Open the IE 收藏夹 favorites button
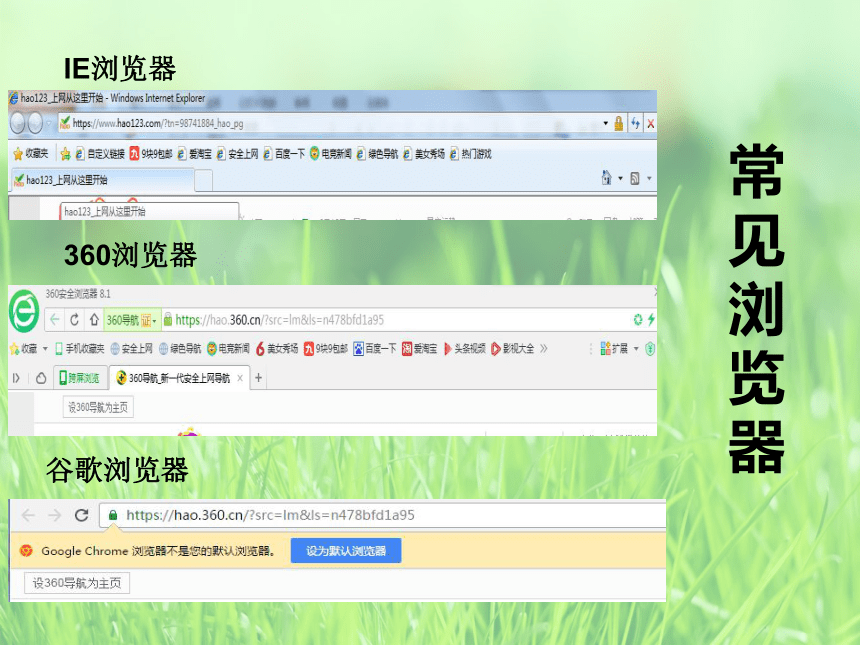 pyautogui.click(x=31, y=154)
